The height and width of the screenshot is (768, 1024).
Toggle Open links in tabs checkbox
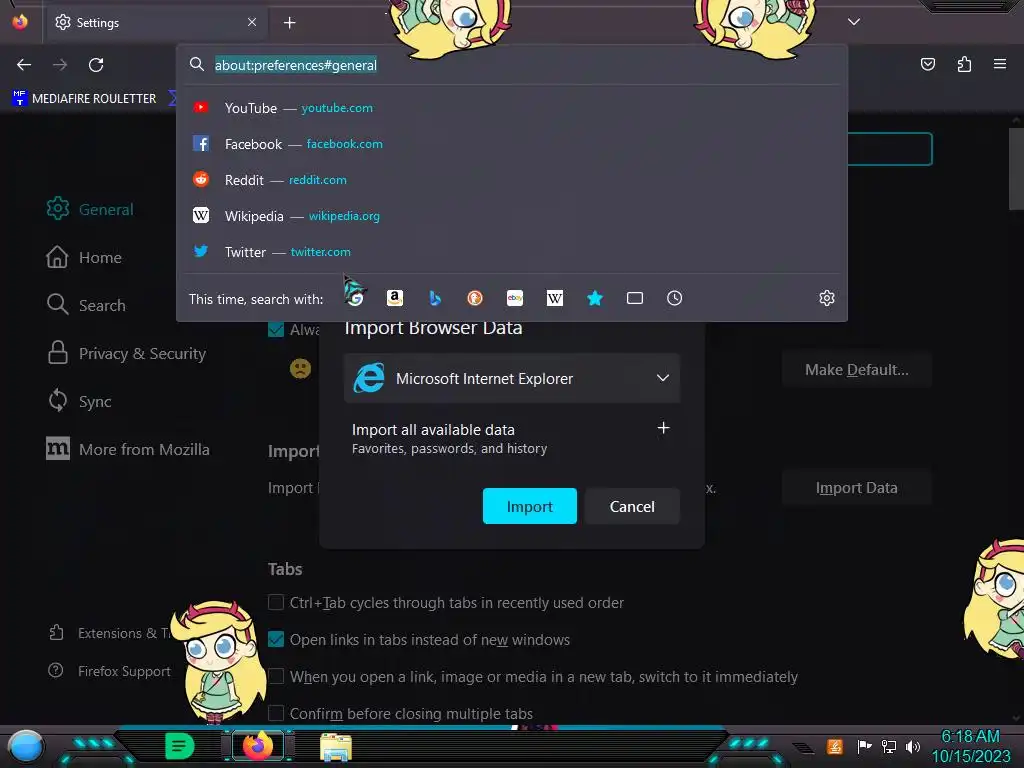tap(276, 639)
